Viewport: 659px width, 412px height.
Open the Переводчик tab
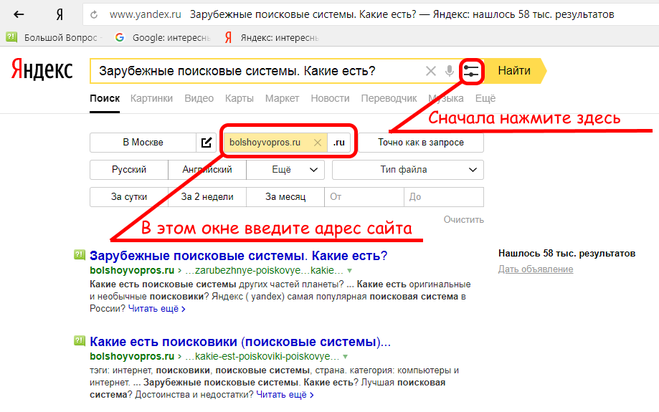coord(389,98)
